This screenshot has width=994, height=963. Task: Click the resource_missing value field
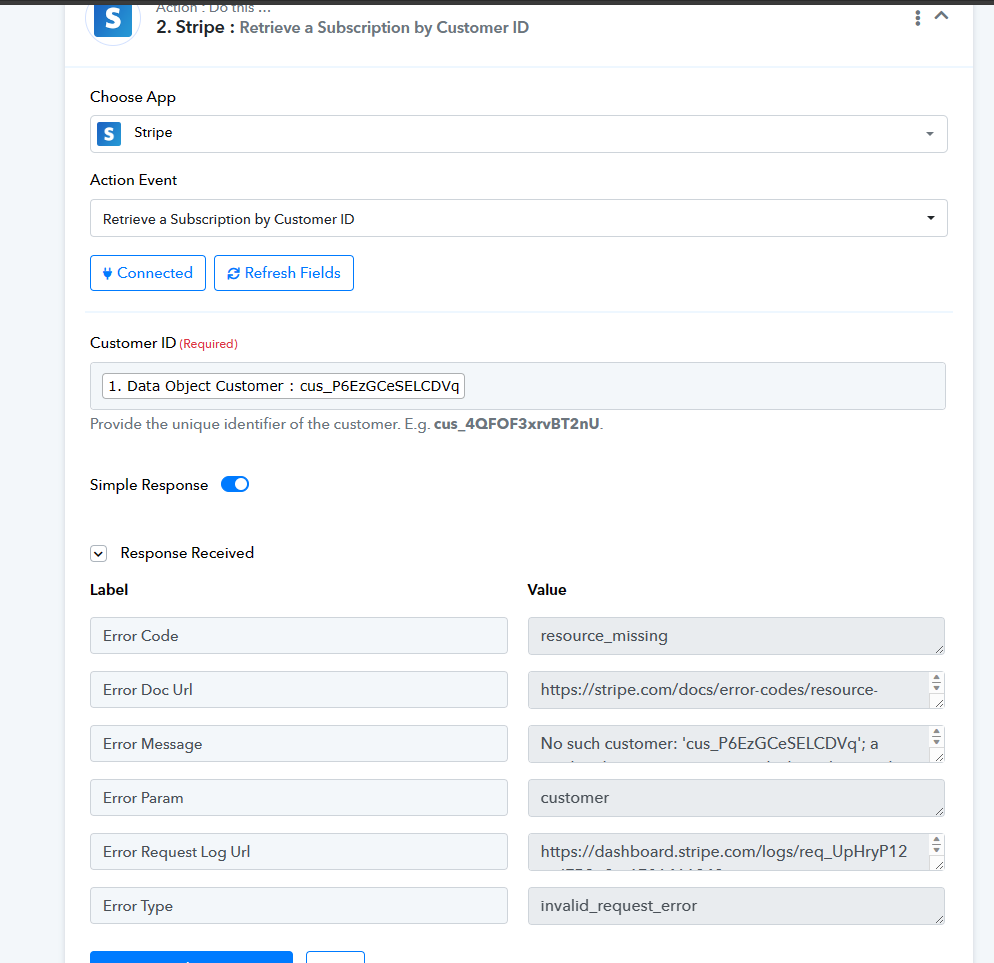(736, 636)
